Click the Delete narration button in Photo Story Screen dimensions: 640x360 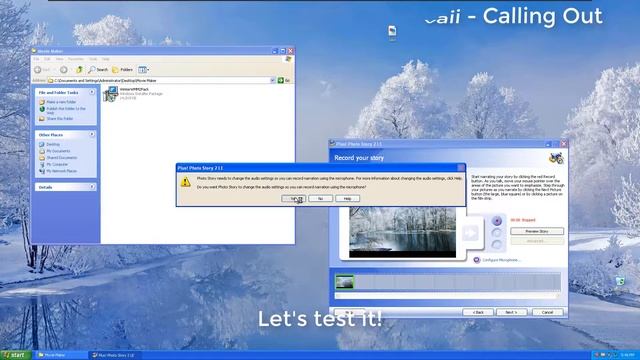pyautogui.click(x=497, y=244)
